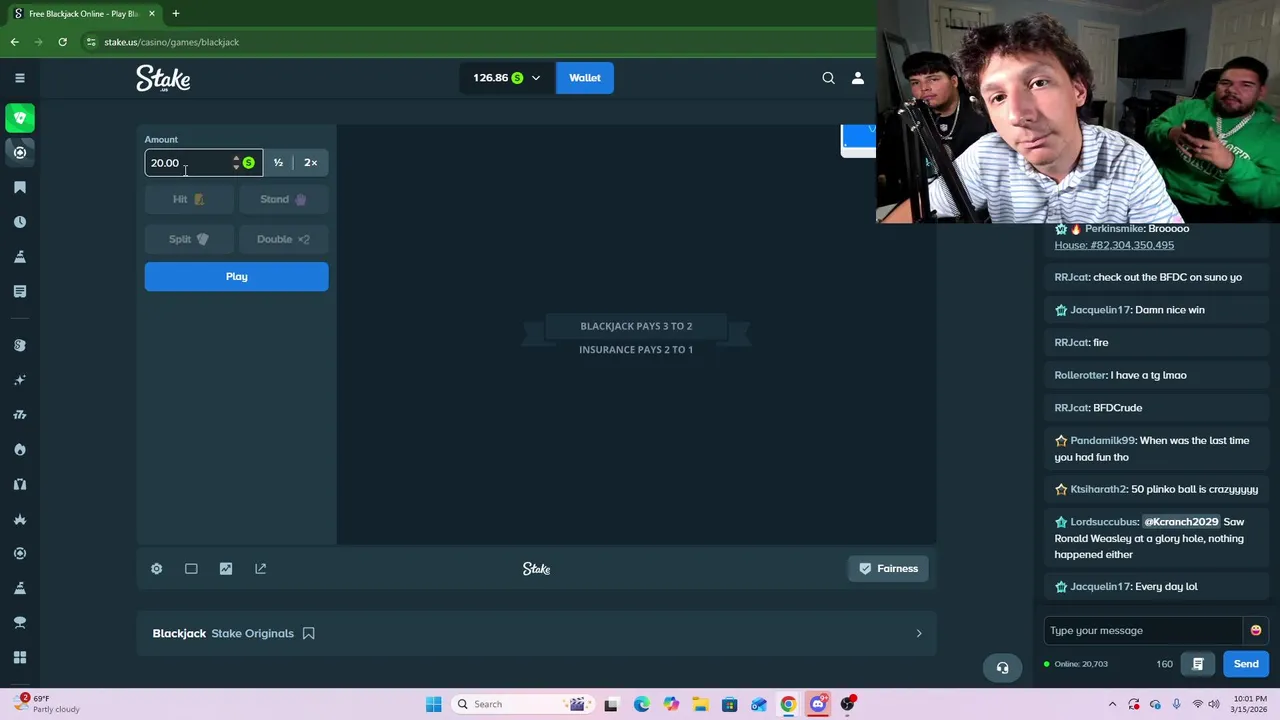
Task: Open a new browser tab
Action: click(x=175, y=13)
